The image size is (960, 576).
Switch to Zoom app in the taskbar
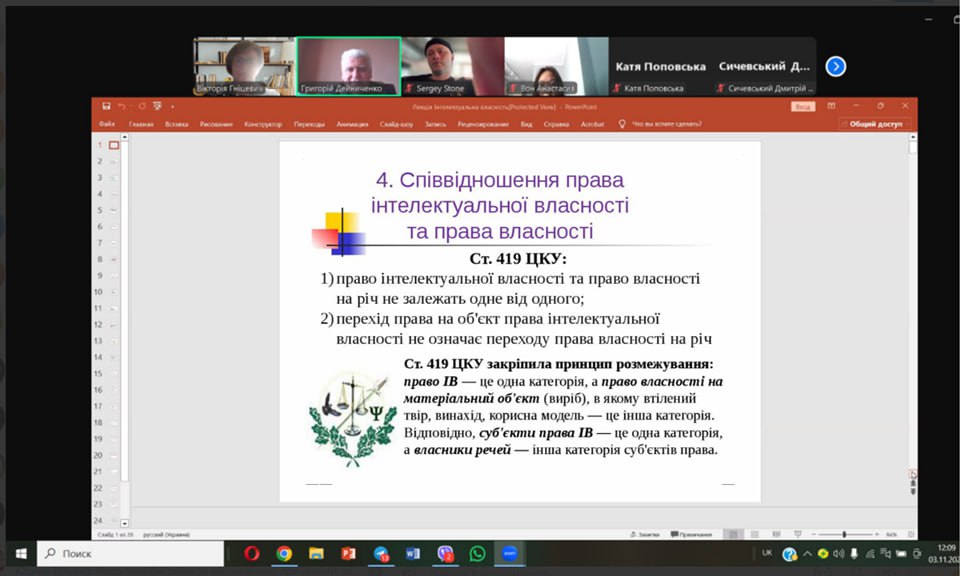510,553
